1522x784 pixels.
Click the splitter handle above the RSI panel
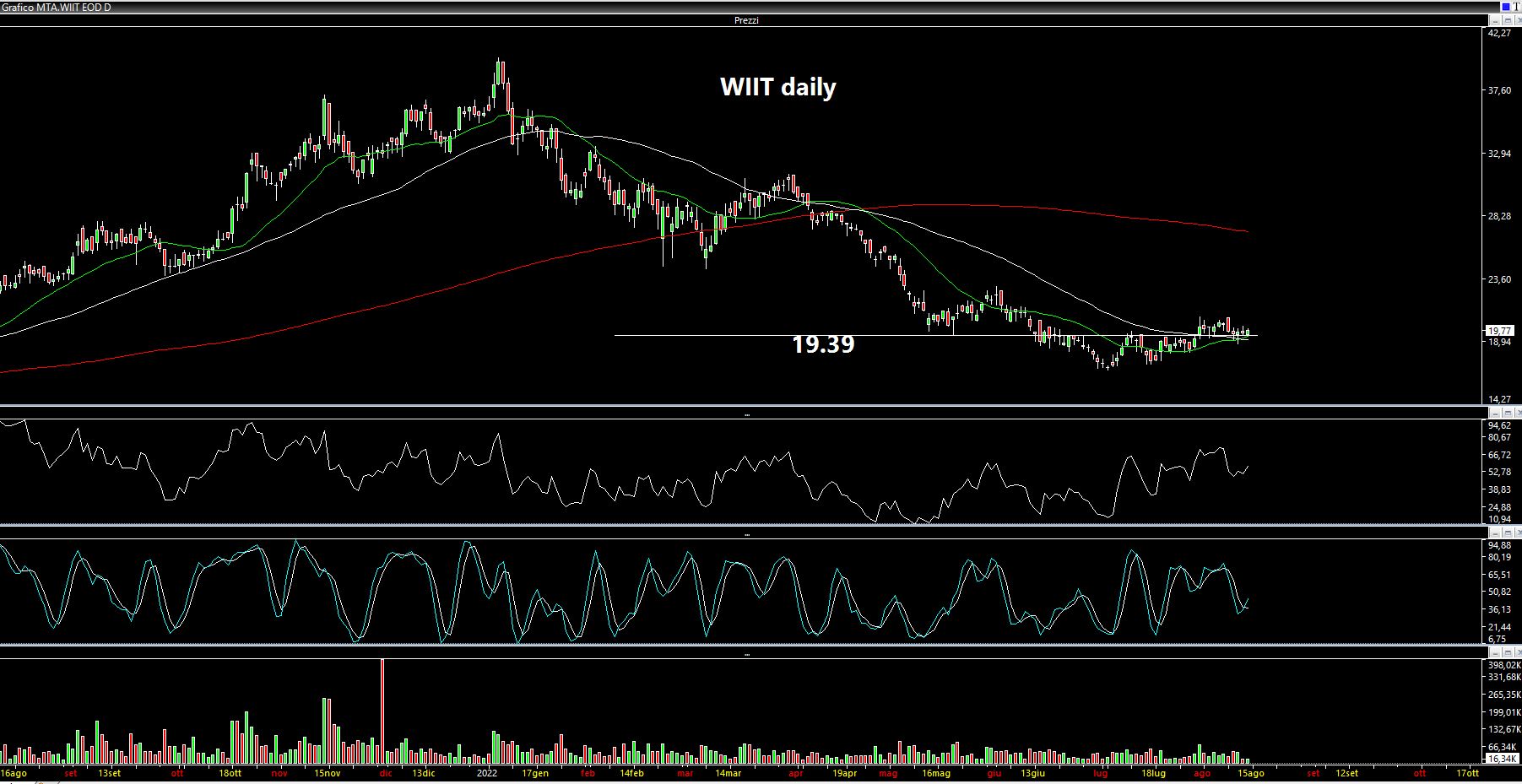746,414
